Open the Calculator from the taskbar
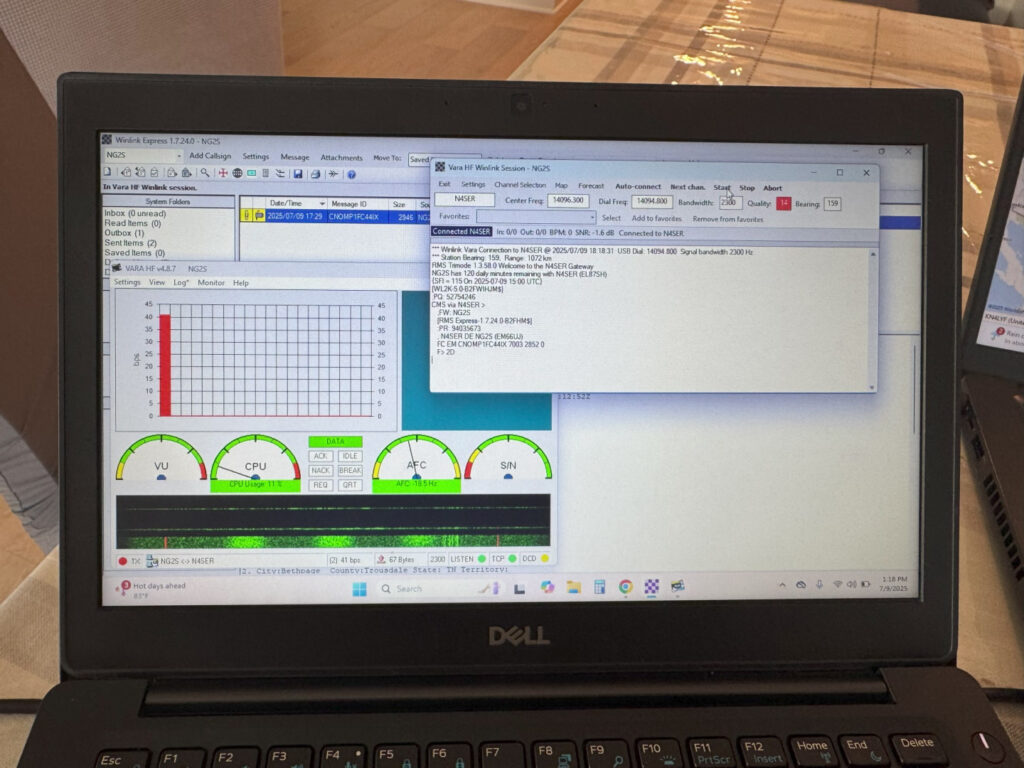The image size is (1024, 768). pos(600,587)
